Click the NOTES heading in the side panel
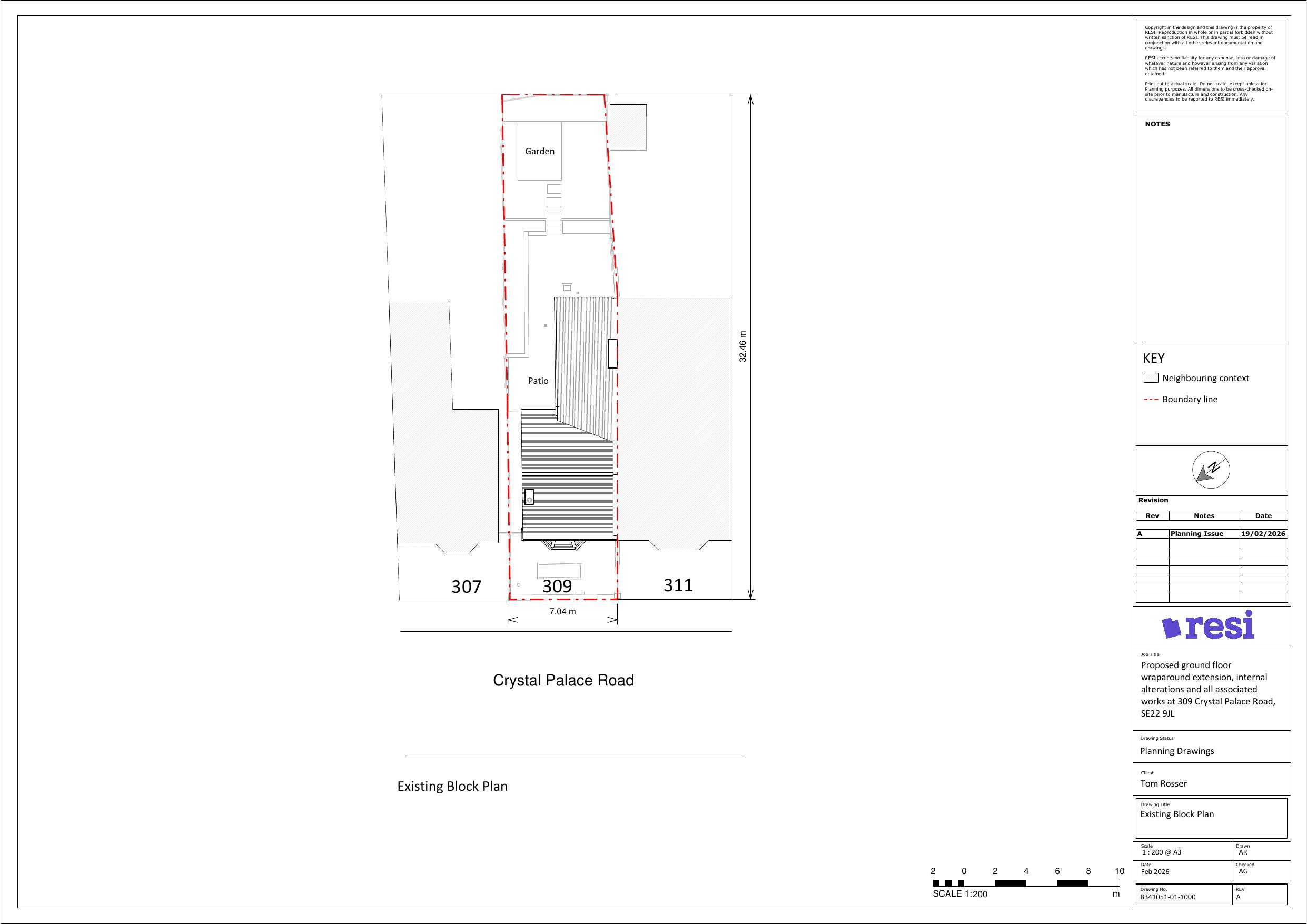The width and height of the screenshot is (1307, 924). pyautogui.click(x=1157, y=124)
